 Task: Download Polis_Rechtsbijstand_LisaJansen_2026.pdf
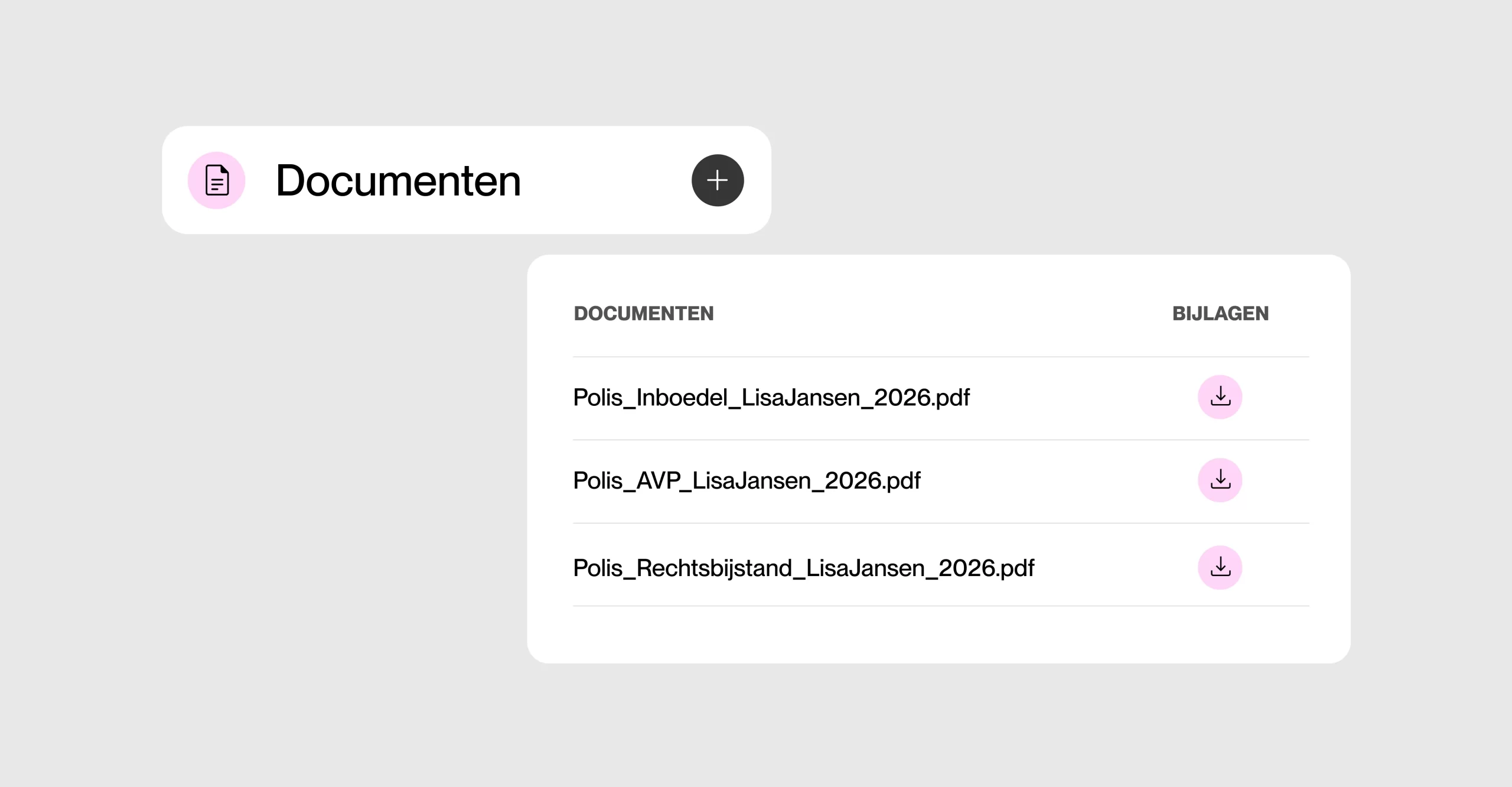coord(1220,567)
